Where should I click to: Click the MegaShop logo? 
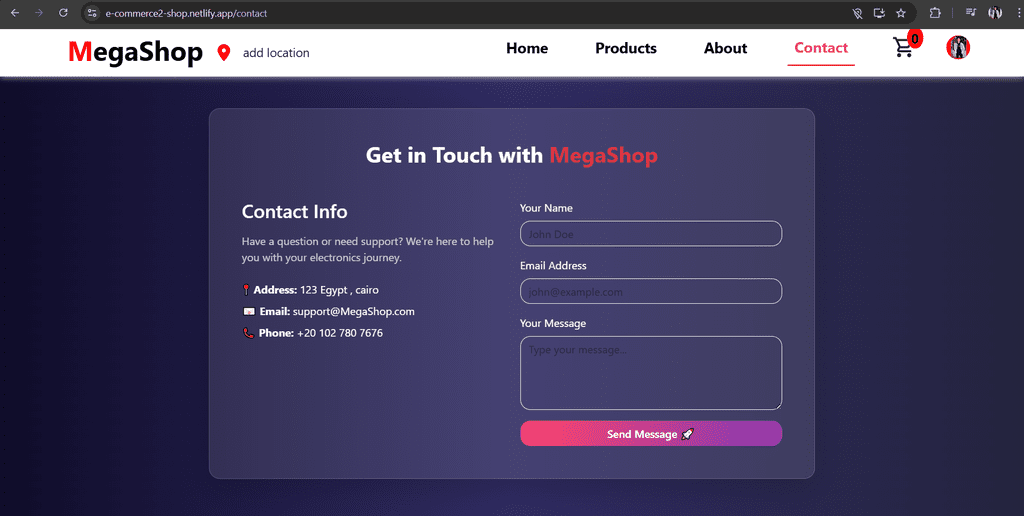tap(135, 52)
